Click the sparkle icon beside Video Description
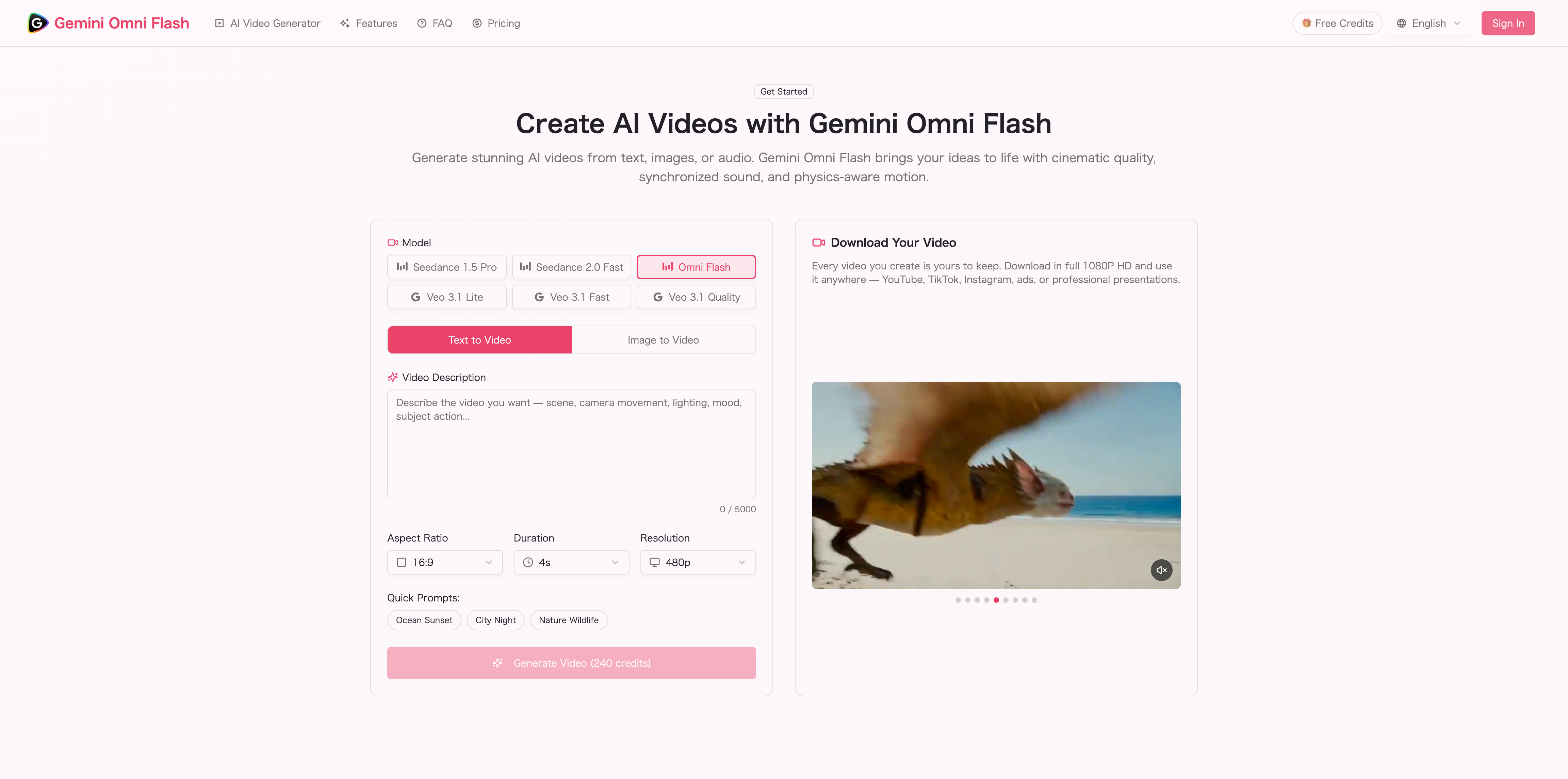1568x779 pixels. (393, 377)
